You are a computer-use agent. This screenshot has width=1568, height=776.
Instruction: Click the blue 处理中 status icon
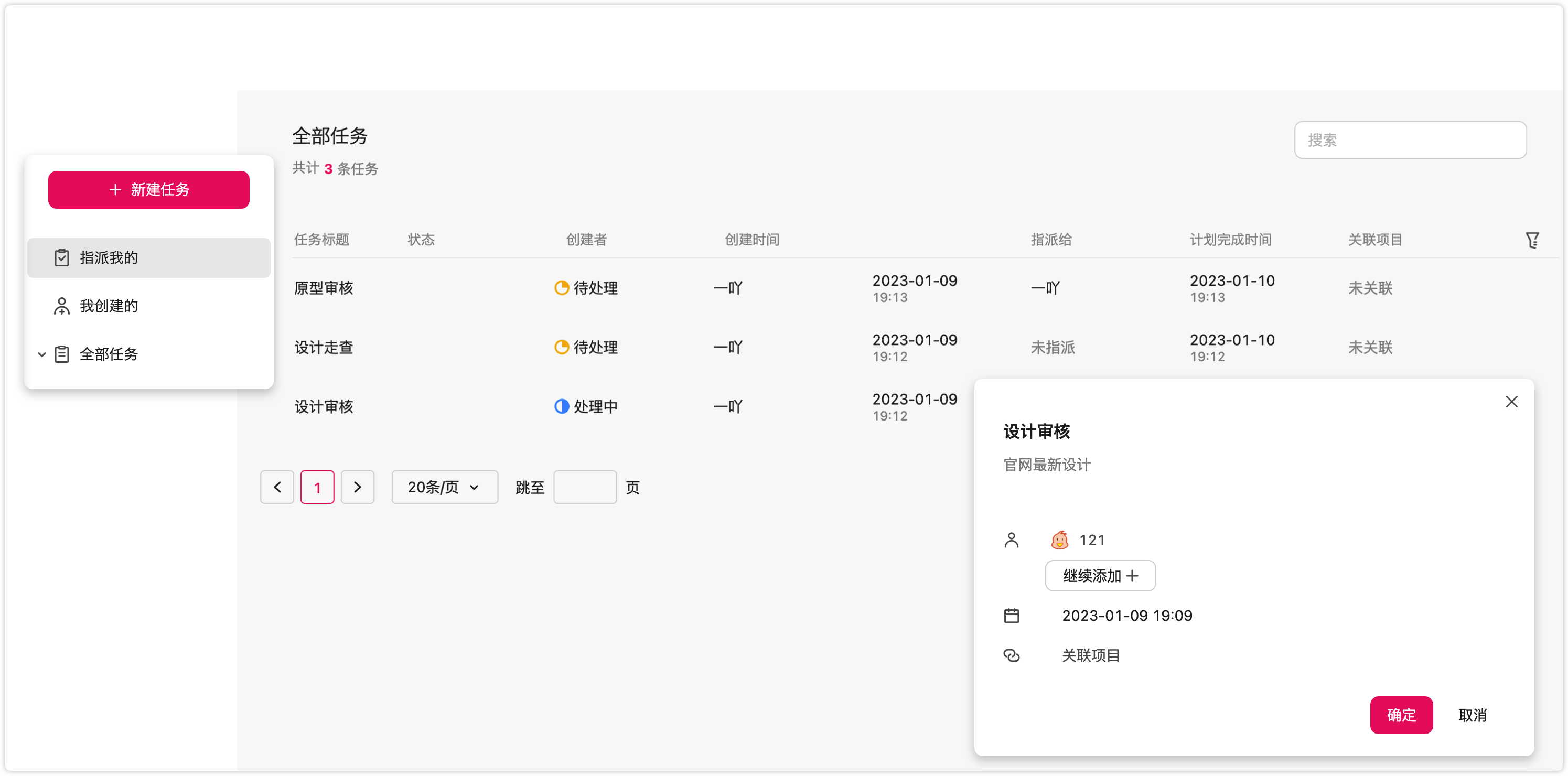point(561,406)
